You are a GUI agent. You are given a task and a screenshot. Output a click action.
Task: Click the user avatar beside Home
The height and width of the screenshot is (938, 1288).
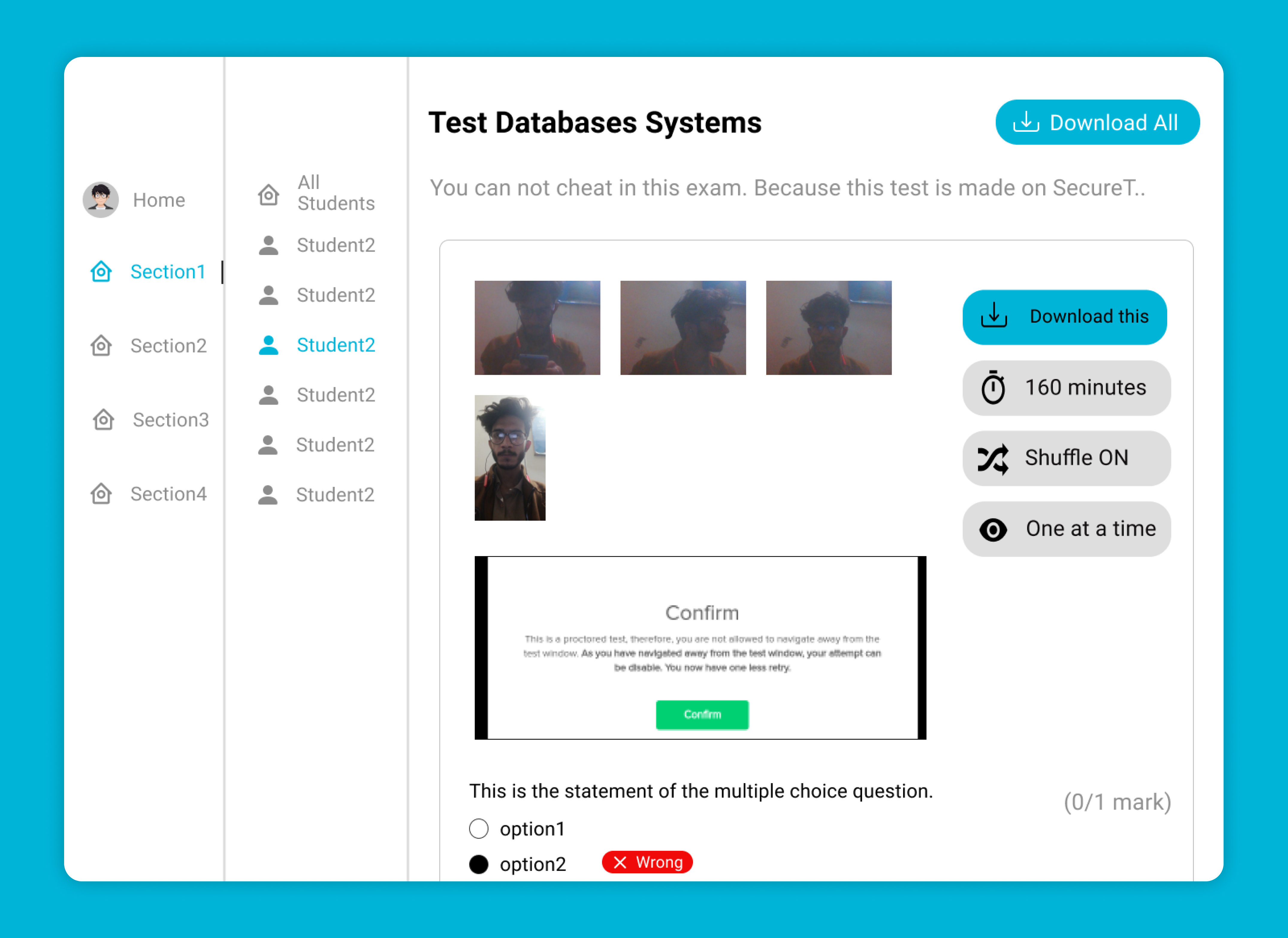101,200
